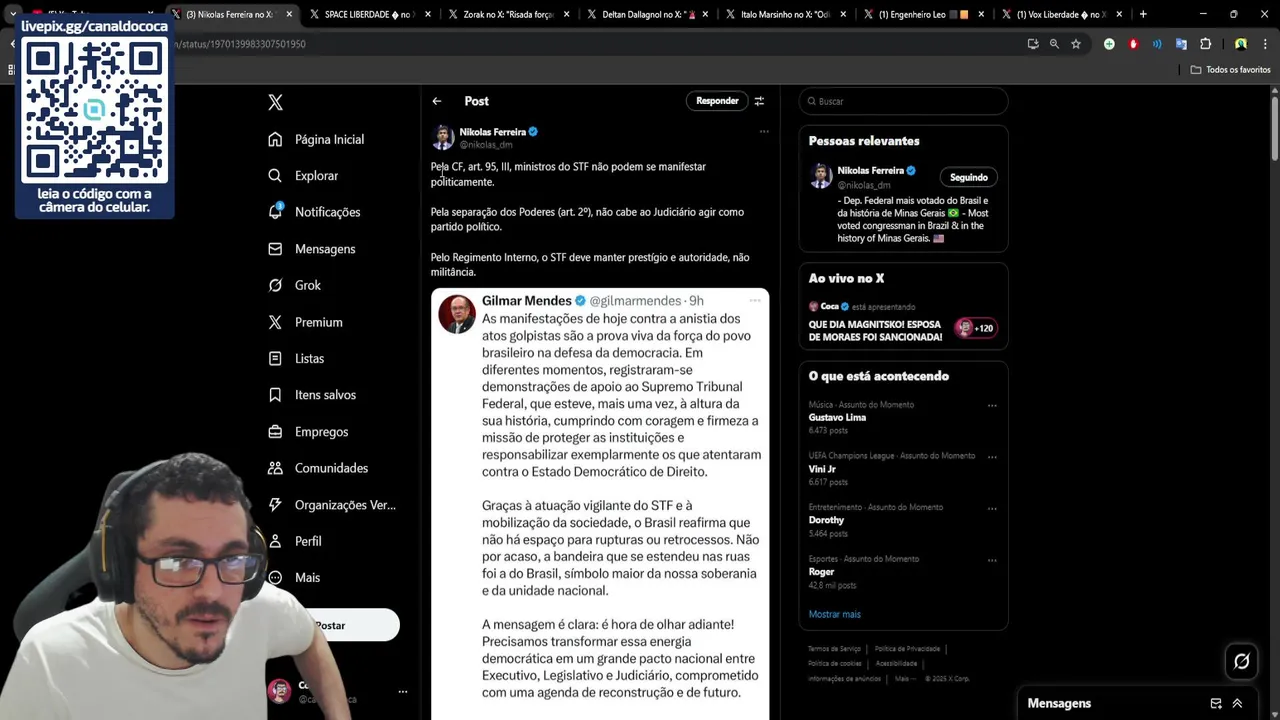
Task: Click the Responder button
Action: click(x=717, y=101)
